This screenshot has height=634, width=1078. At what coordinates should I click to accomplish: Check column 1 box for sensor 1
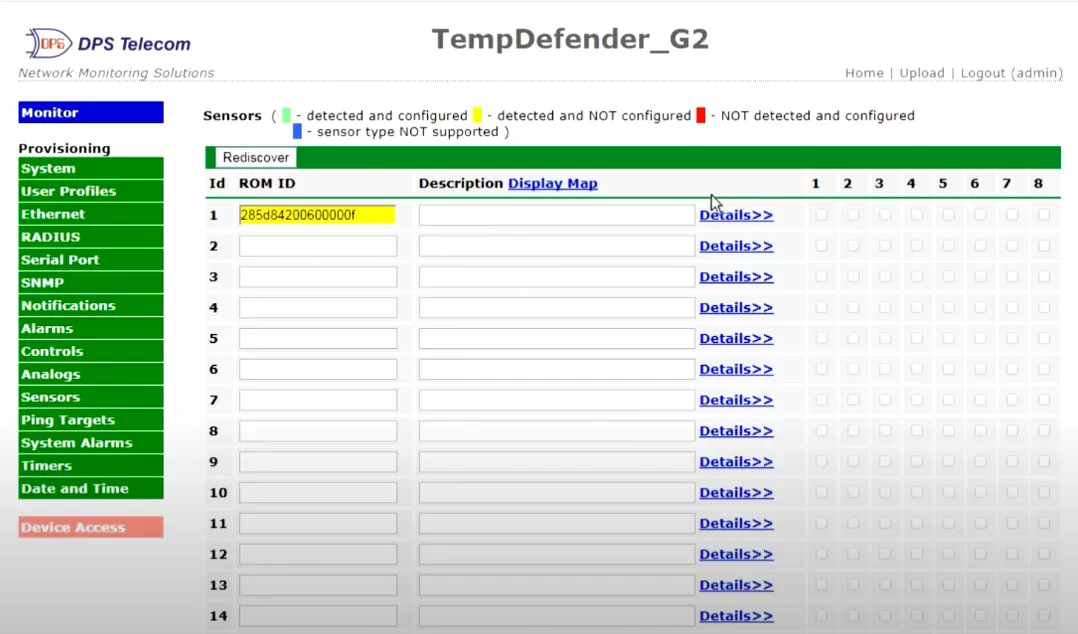pyautogui.click(x=821, y=215)
